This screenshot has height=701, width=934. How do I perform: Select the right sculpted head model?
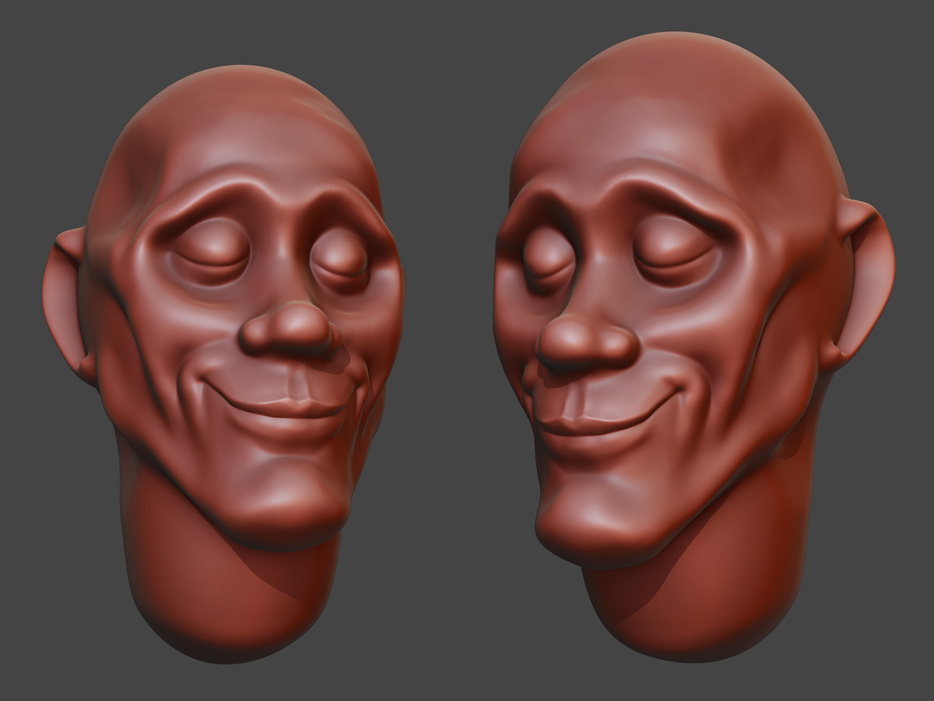pos(694,345)
